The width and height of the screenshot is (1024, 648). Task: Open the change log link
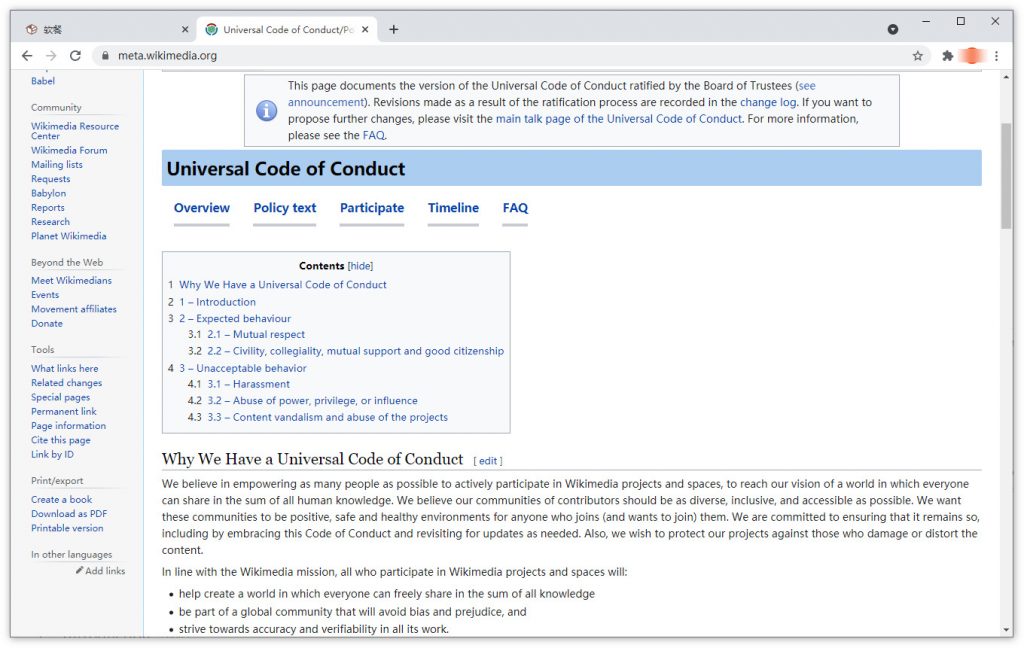(x=768, y=102)
